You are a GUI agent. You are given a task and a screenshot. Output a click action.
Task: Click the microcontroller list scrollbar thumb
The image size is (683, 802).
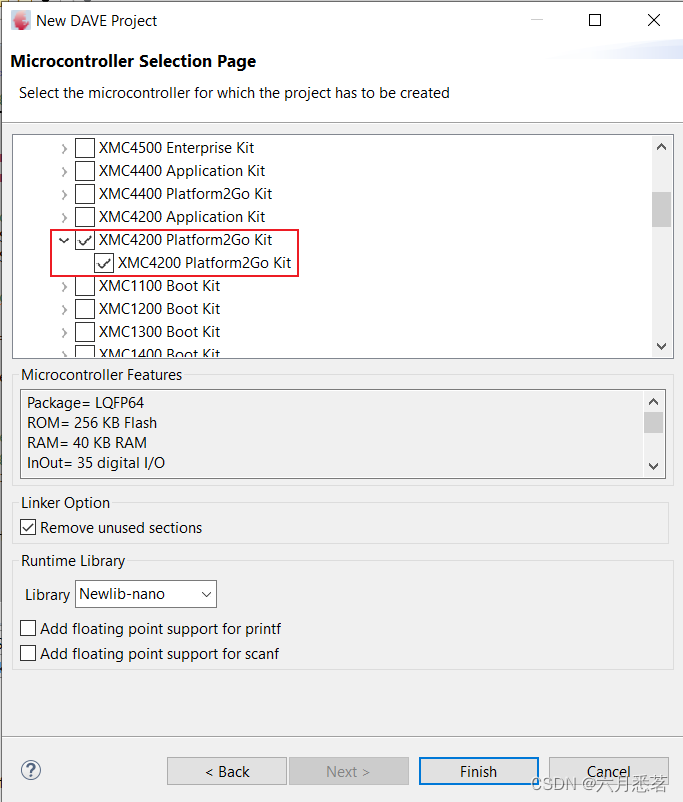click(x=661, y=209)
